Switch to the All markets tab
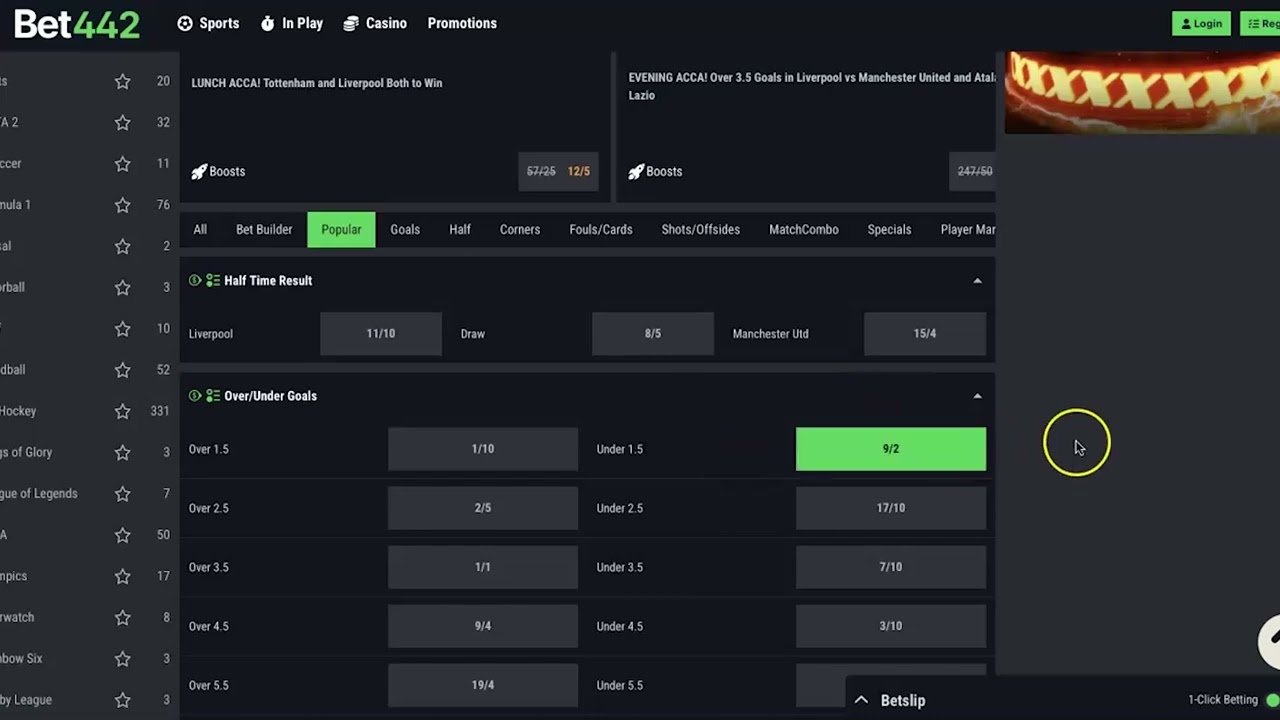Viewport: 1280px width, 720px height. [200, 229]
